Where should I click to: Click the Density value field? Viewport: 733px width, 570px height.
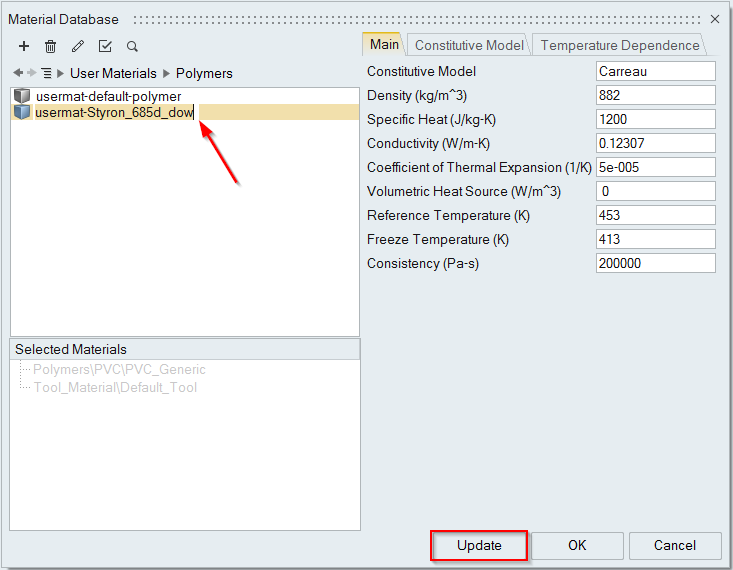click(655, 95)
